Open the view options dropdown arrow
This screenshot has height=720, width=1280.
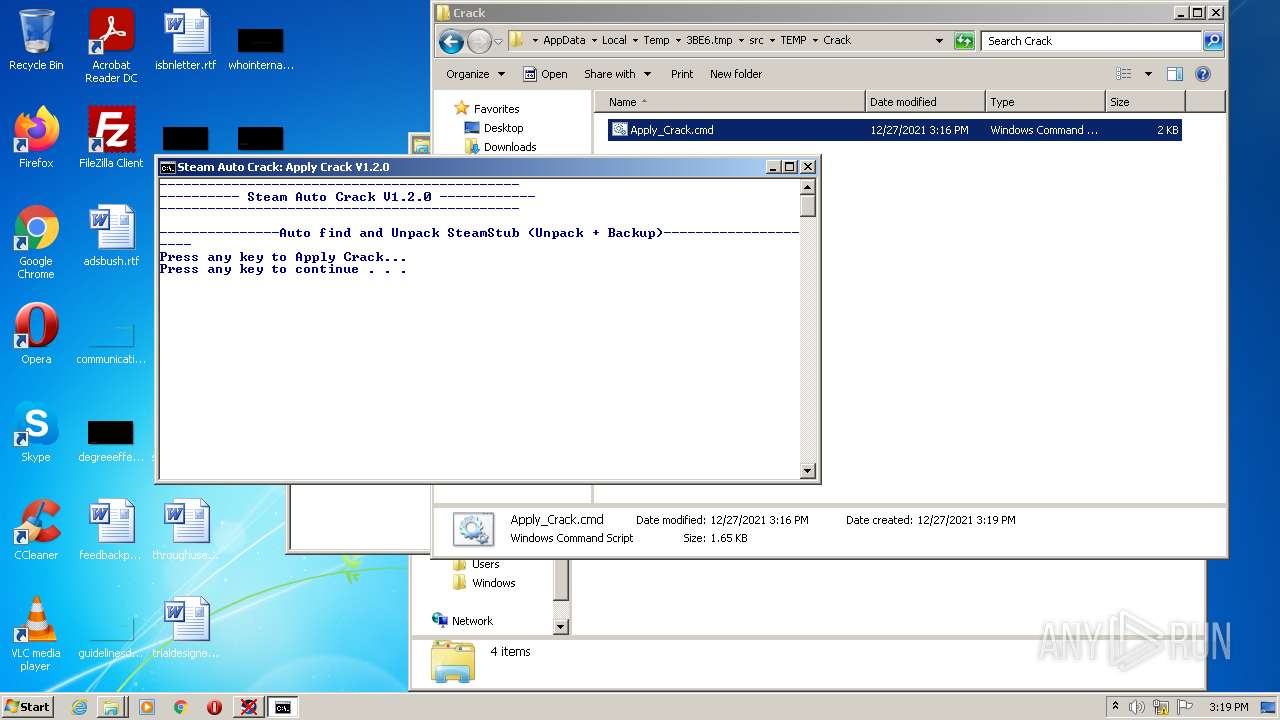pos(1148,74)
